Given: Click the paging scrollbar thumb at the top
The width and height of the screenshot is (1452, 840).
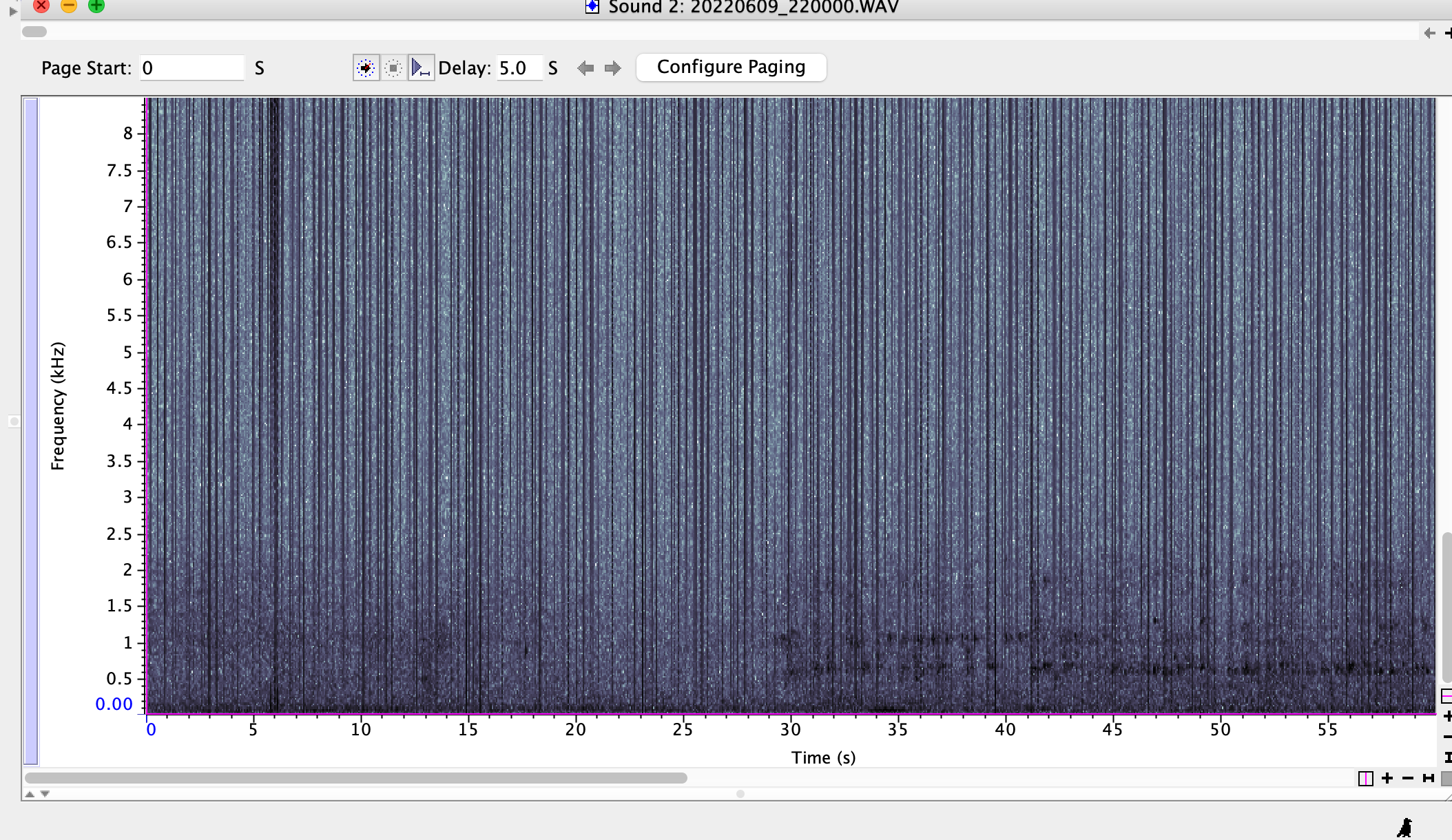Looking at the screenshot, I should click(34, 32).
